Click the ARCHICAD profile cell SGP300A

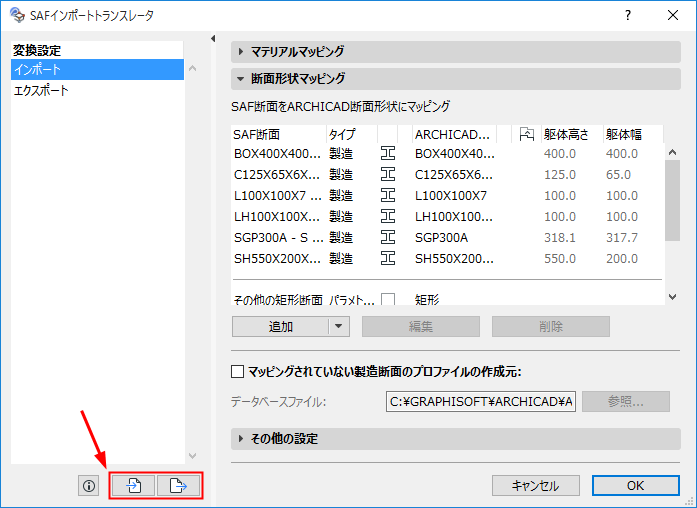click(x=441, y=238)
